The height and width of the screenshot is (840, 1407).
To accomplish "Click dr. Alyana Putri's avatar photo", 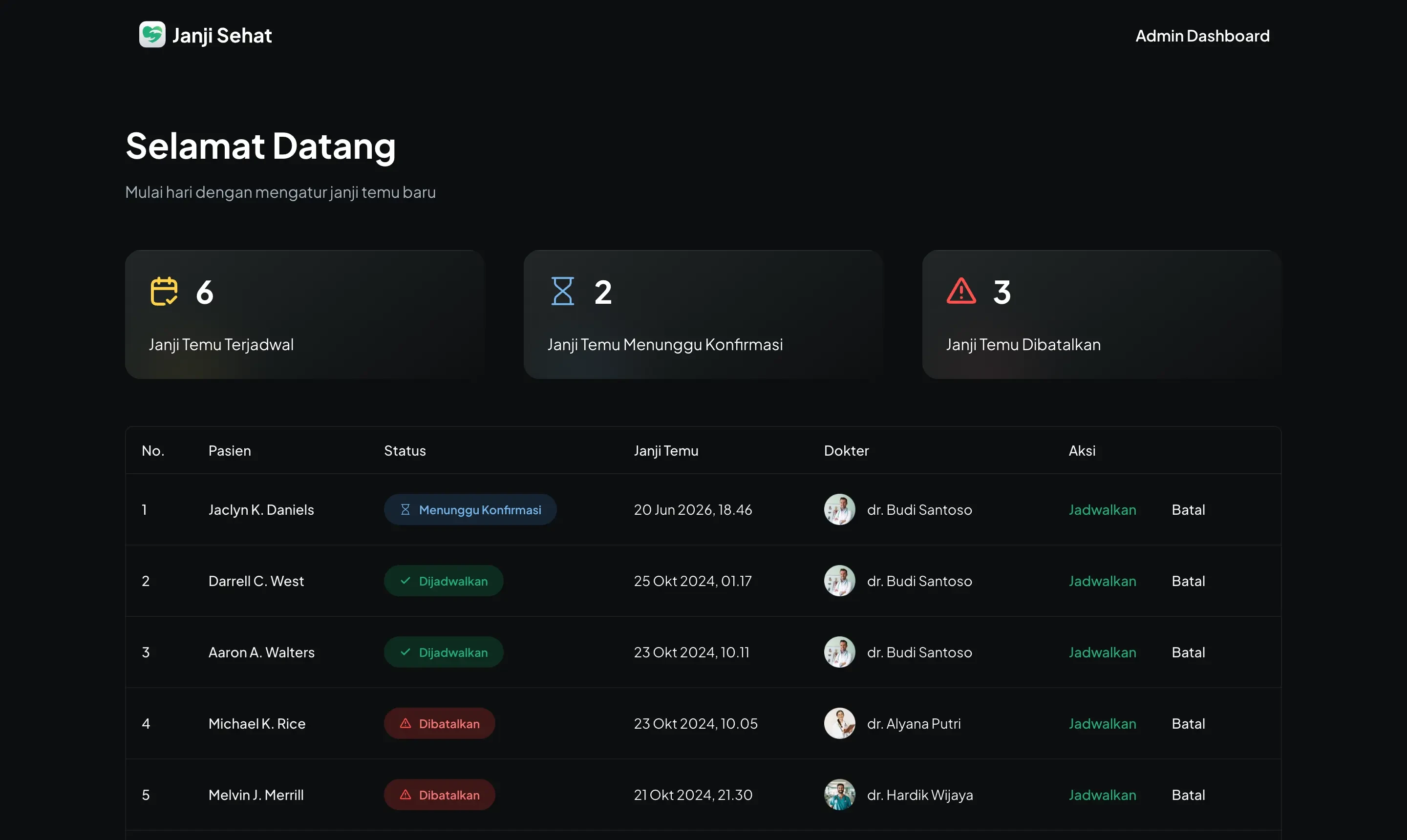I will (840, 724).
